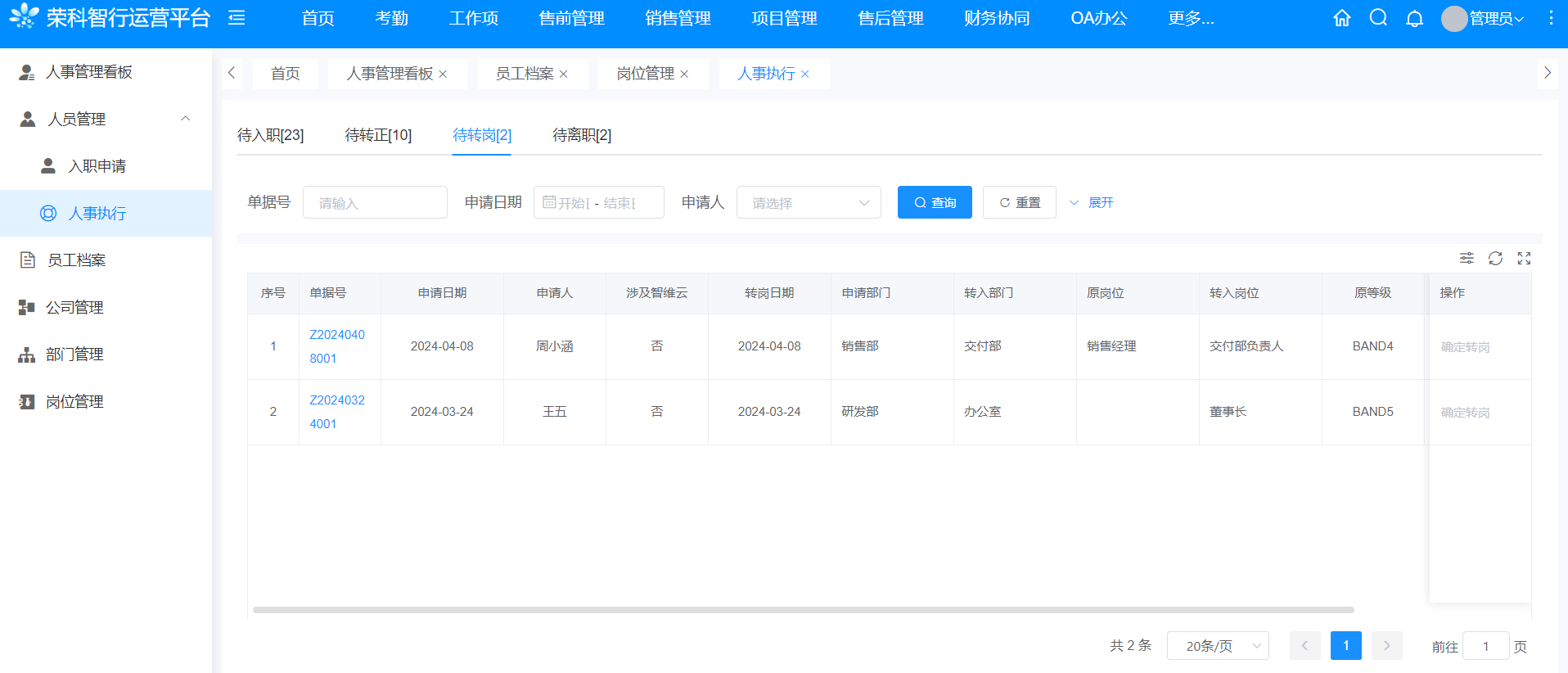Collapse sidebar with the menu fold icon

[x=237, y=18]
